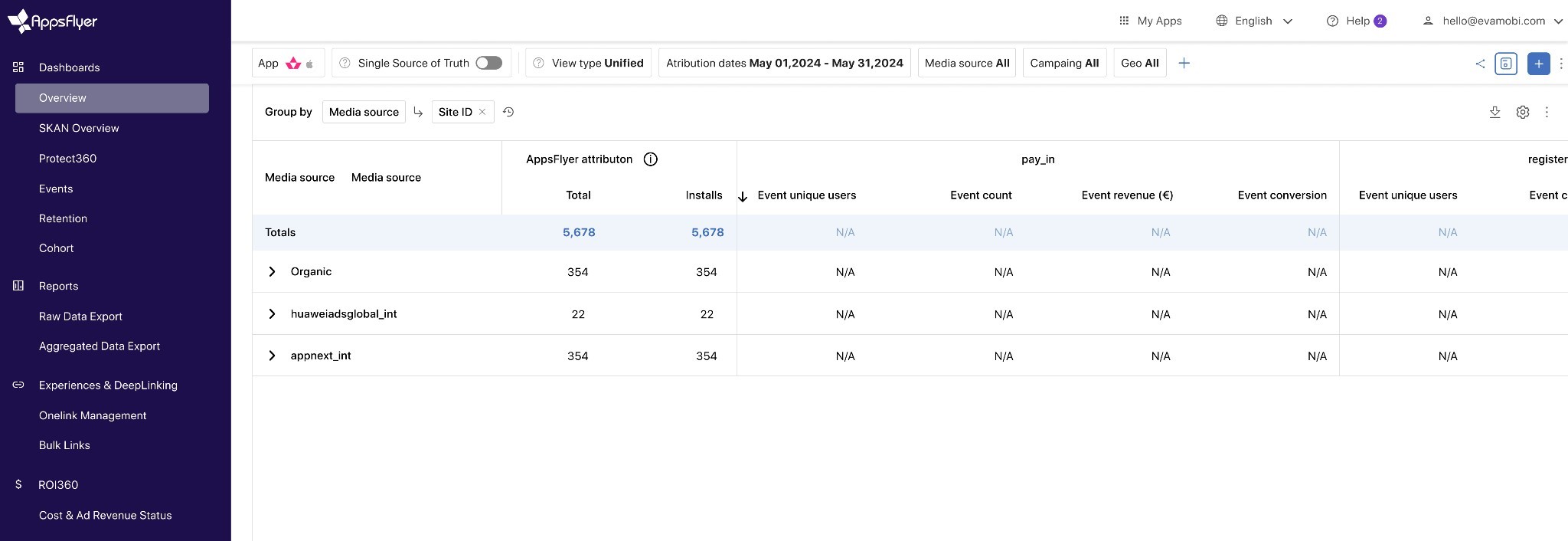Click the blue plus add button
This screenshot has width=1568, height=541.
point(1538,64)
